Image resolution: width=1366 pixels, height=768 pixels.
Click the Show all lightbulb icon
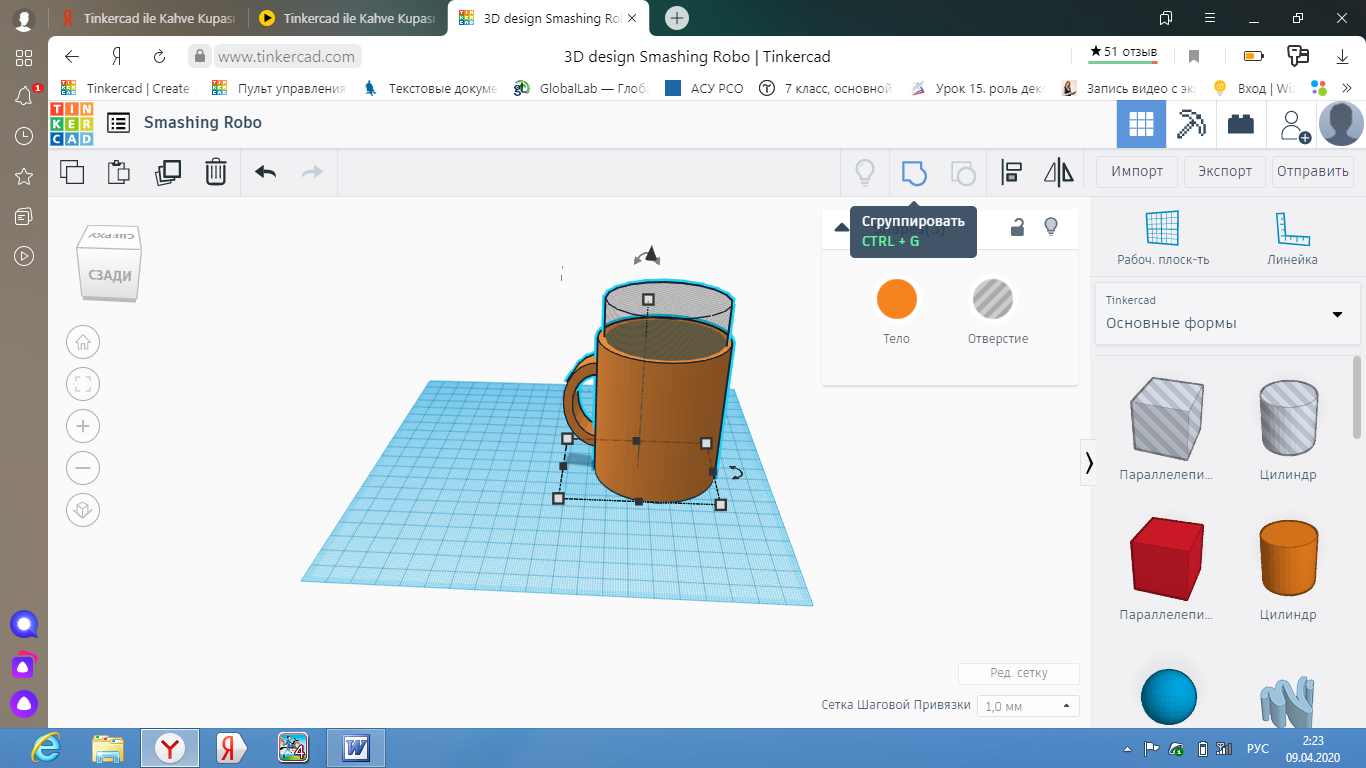coord(865,173)
